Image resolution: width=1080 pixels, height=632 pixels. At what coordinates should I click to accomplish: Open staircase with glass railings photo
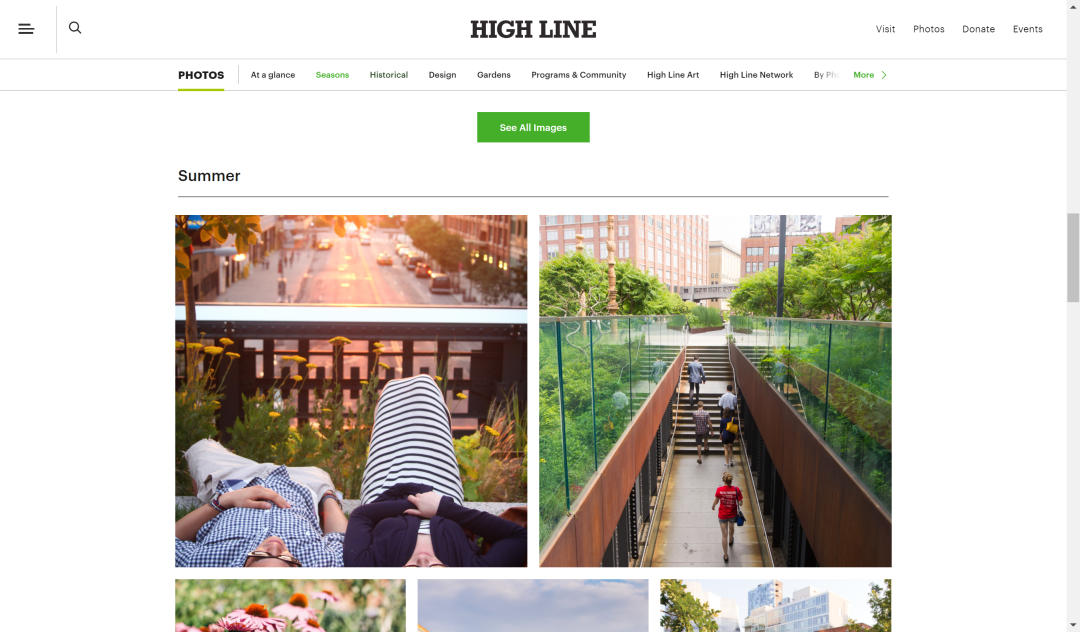point(715,391)
